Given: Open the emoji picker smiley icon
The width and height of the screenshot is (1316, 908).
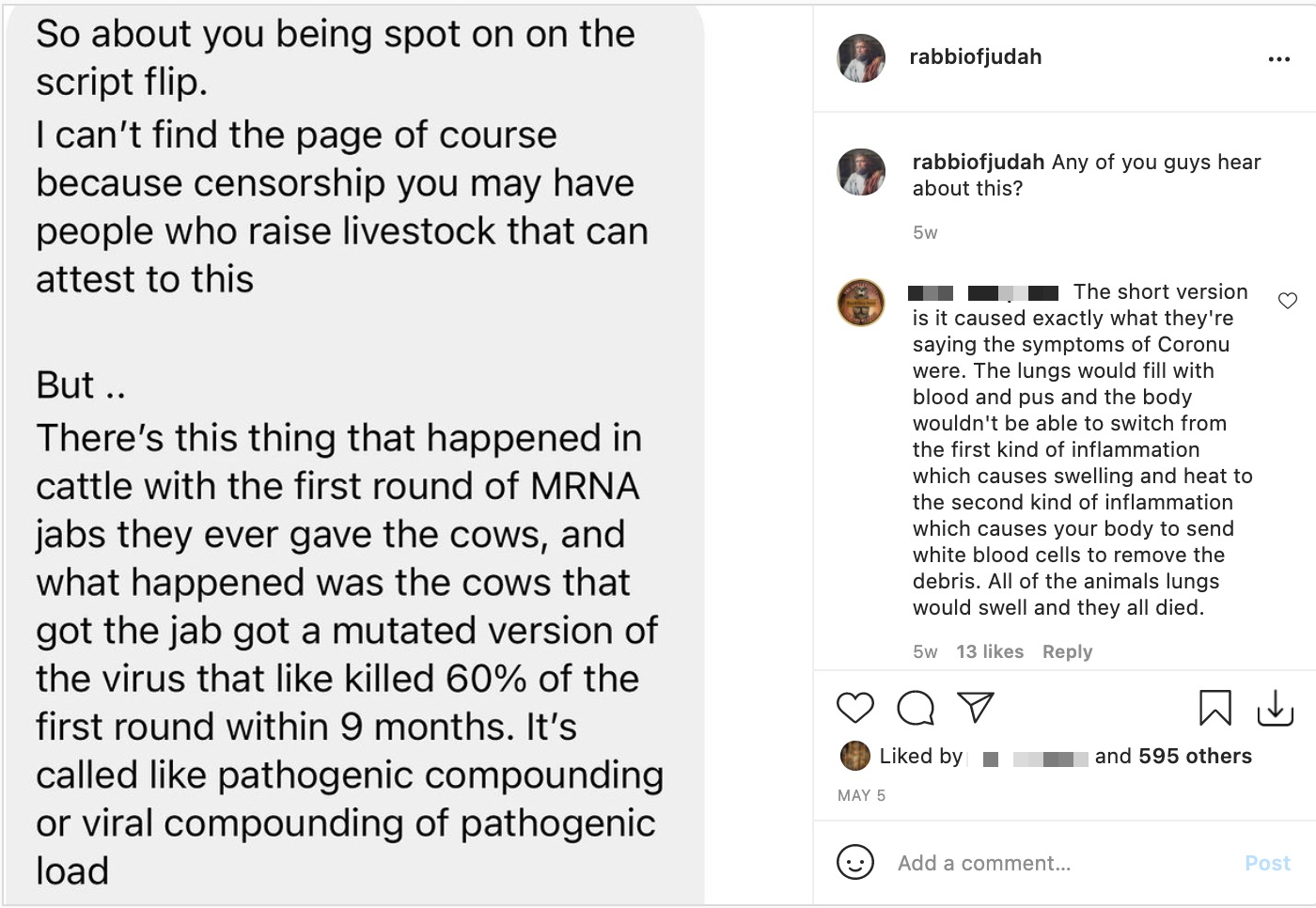Looking at the screenshot, I should click(x=854, y=862).
